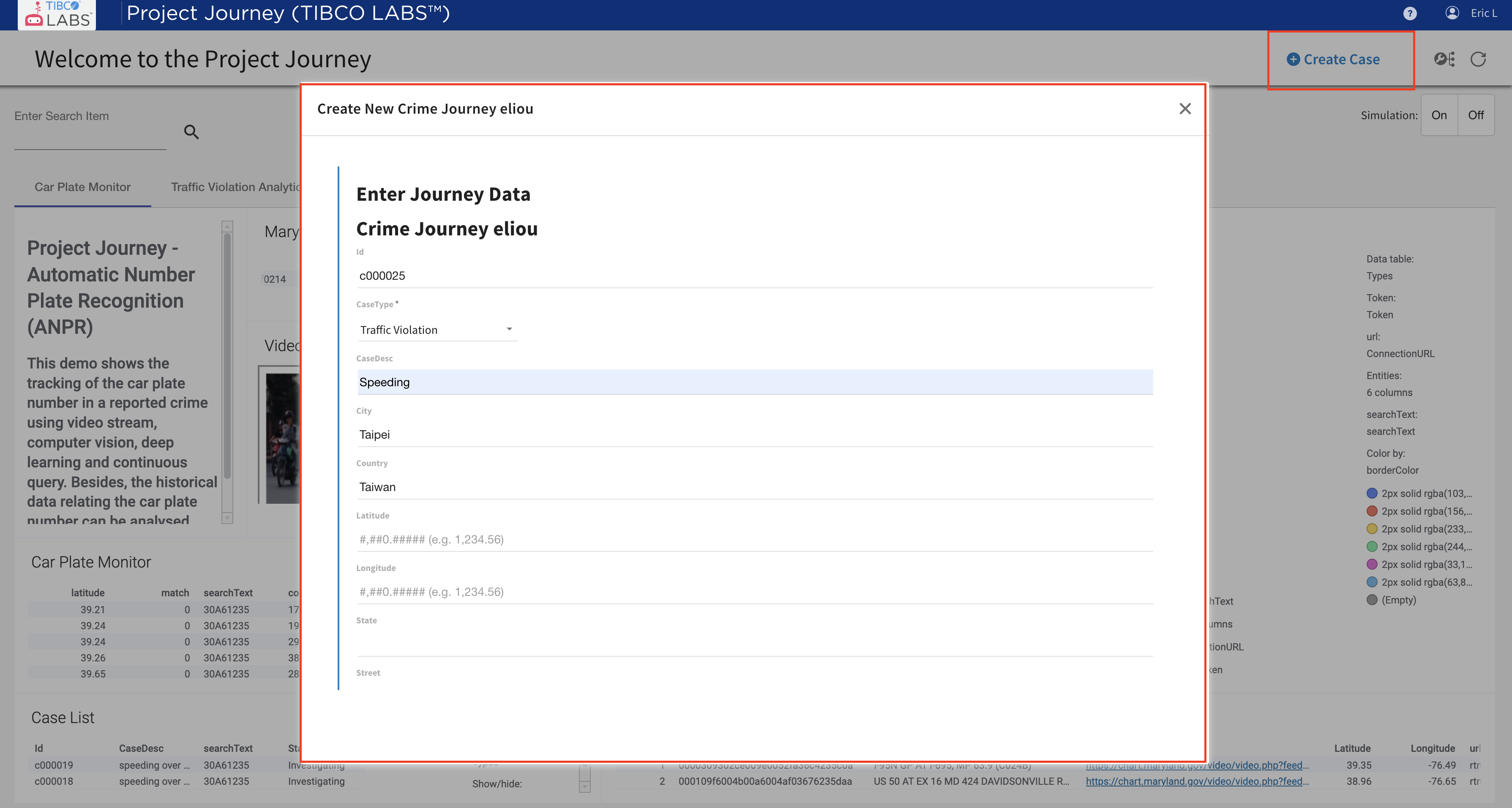This screenshot has width=1512, height=808.
Task: Select the green rgba(244 legend swatch
Action: click(1372, 546)
